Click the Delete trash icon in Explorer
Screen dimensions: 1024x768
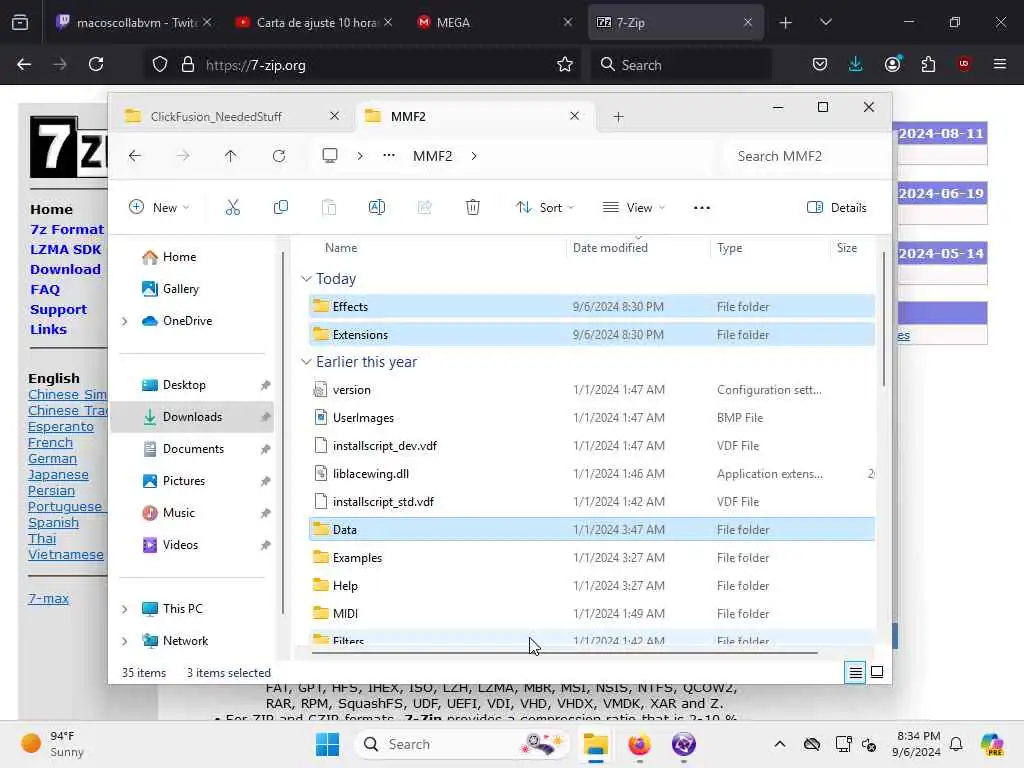click(473, 208)
